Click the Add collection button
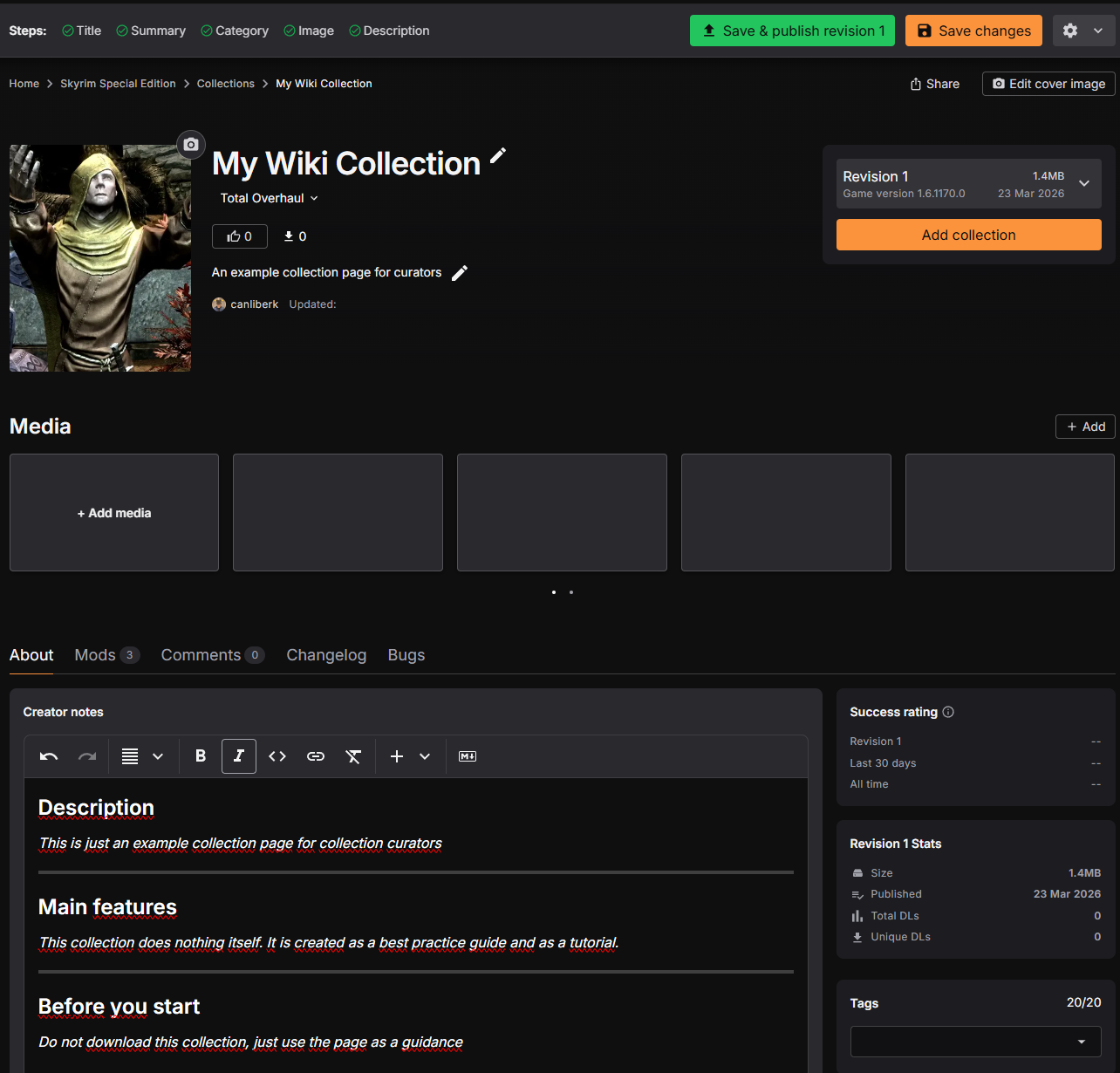This screenshot has height=1073, width=1120. 968,235
